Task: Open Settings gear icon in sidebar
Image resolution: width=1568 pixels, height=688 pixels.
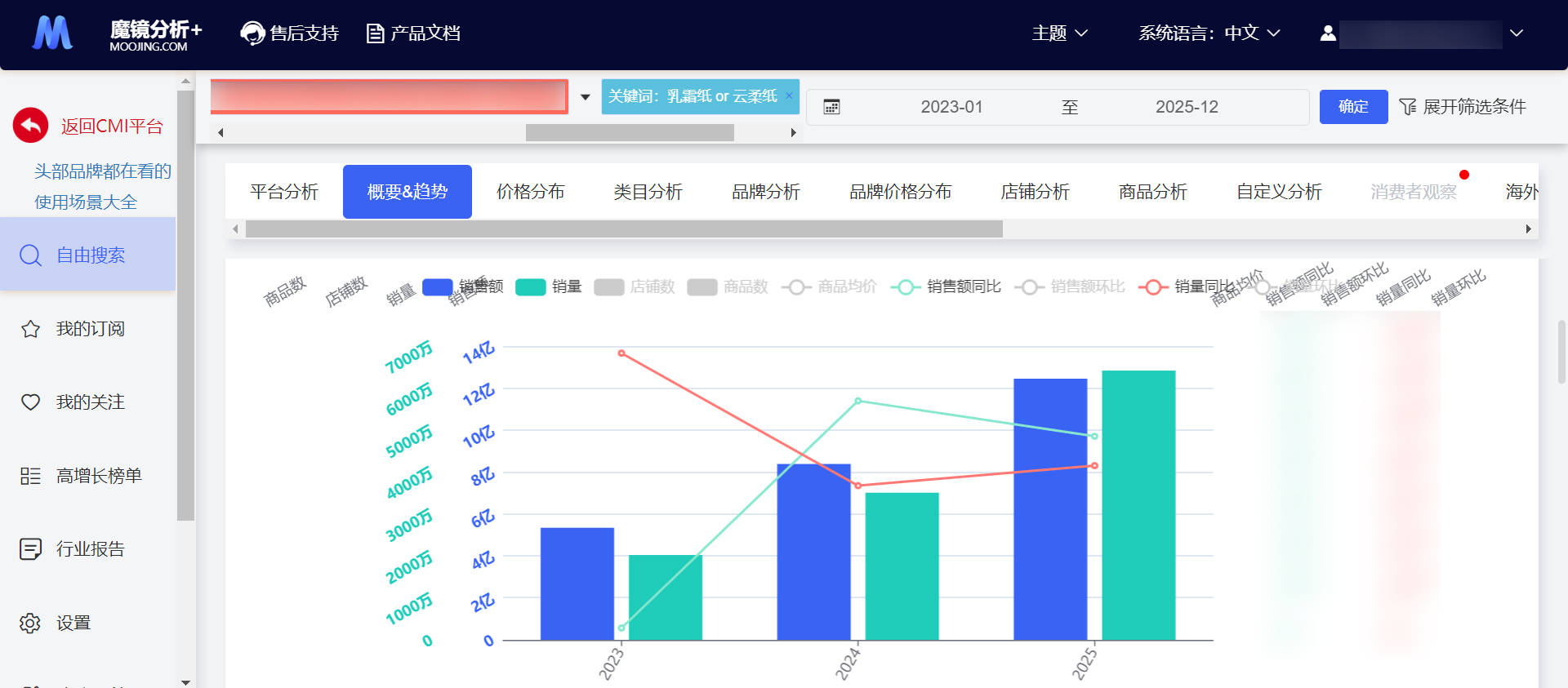Action: click(30, 623)
